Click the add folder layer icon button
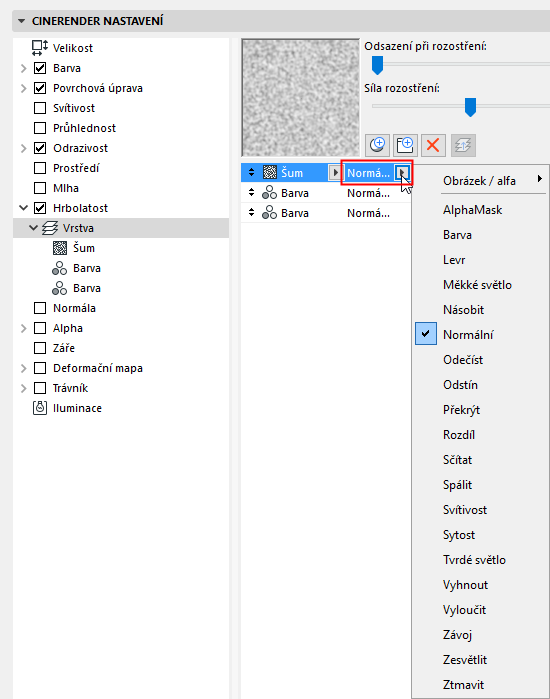The height and width of the screenshot is (699, 550). (x=405, y=145)
